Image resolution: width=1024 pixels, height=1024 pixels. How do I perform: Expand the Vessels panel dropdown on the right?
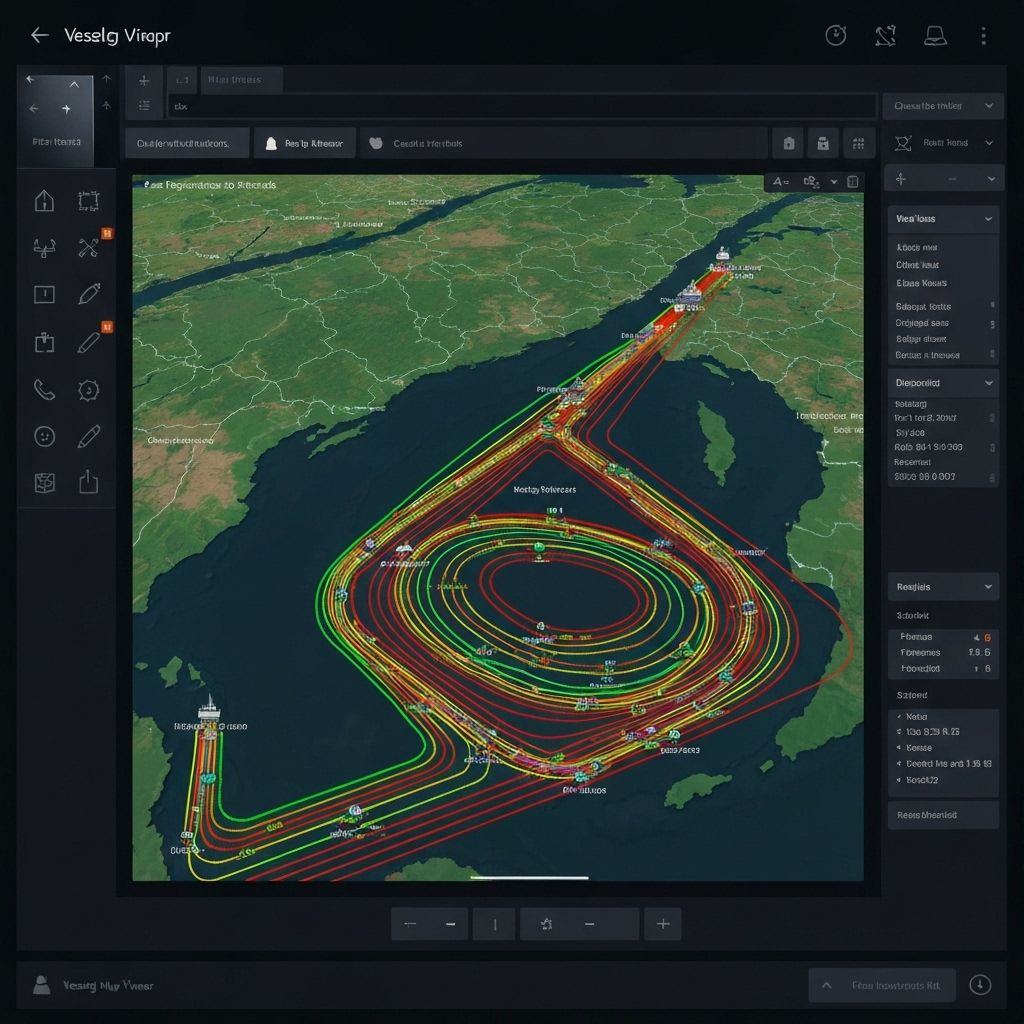941,218
